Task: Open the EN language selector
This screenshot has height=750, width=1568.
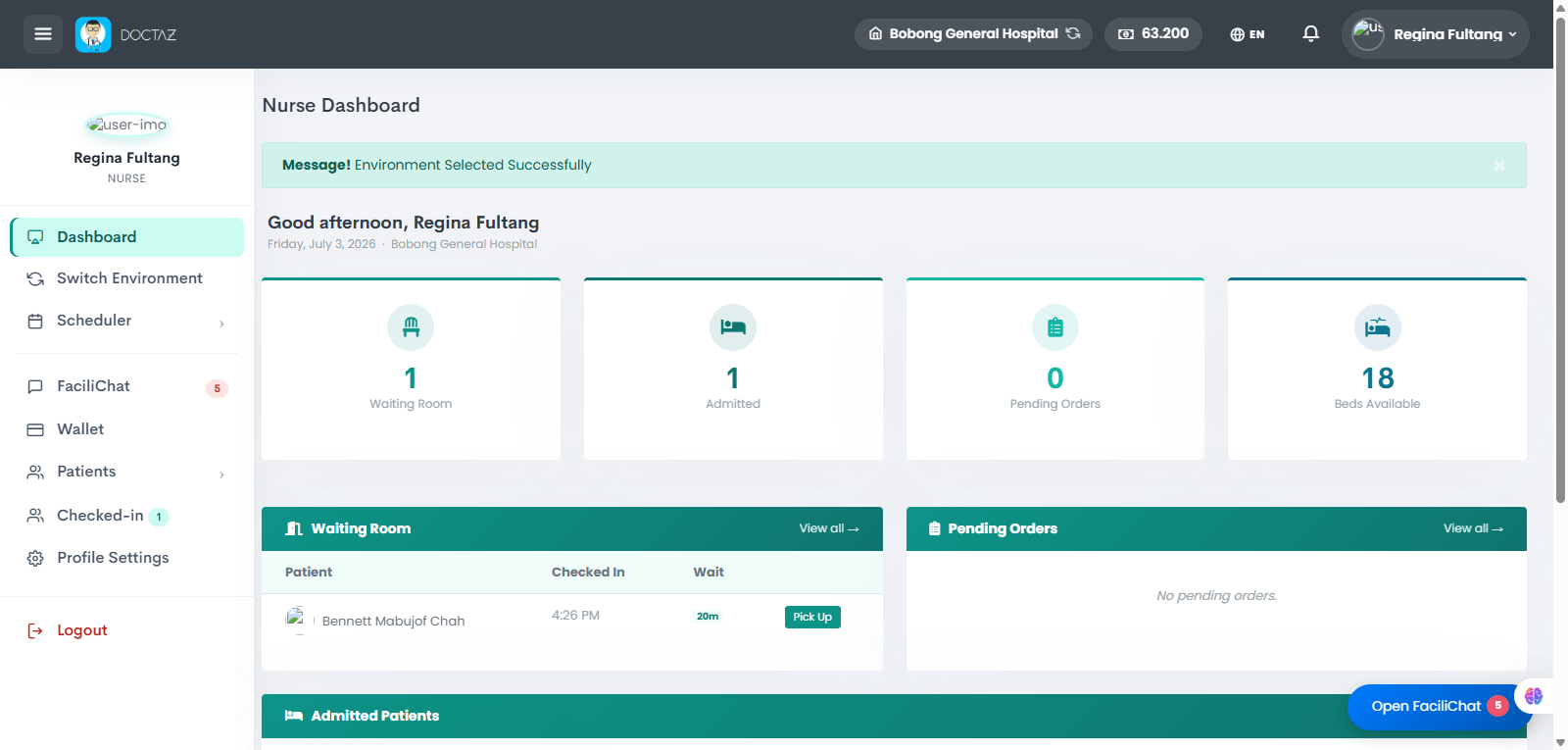Action: [x=1248, y=34]
